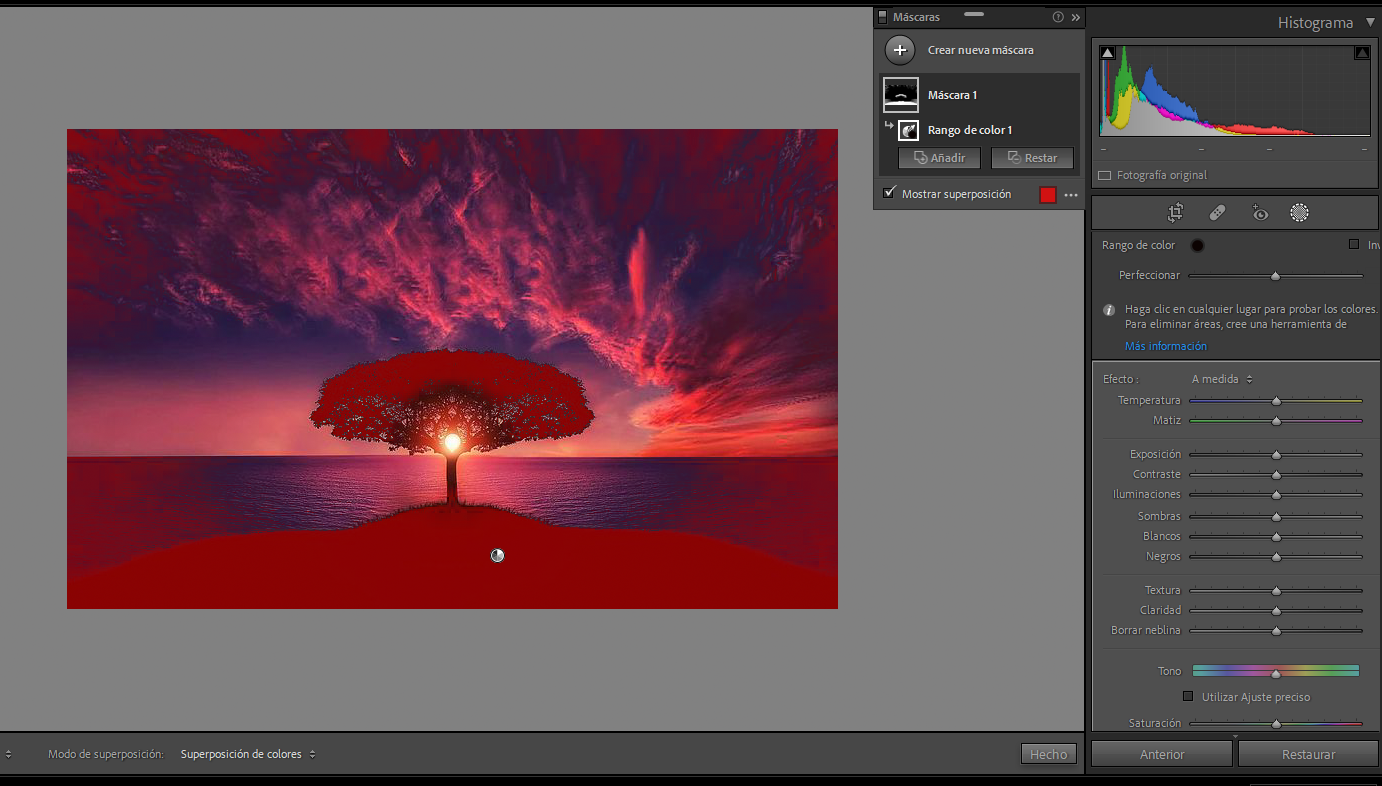Enable Utilizar Ajuste preciso
Image resolution: width=1382 pixels, height=786 pixels.
click(1188, 696)
